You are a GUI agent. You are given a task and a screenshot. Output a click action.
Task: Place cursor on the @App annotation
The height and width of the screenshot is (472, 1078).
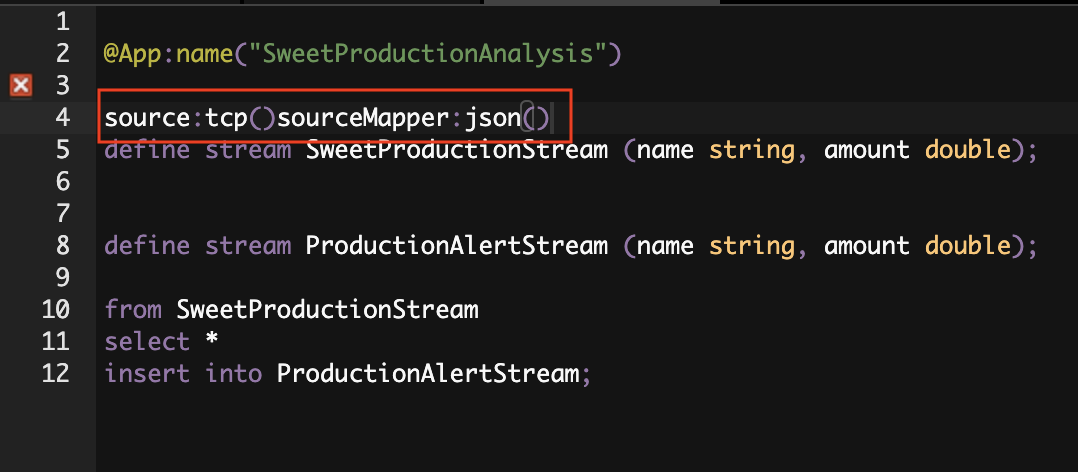(133, 54)
